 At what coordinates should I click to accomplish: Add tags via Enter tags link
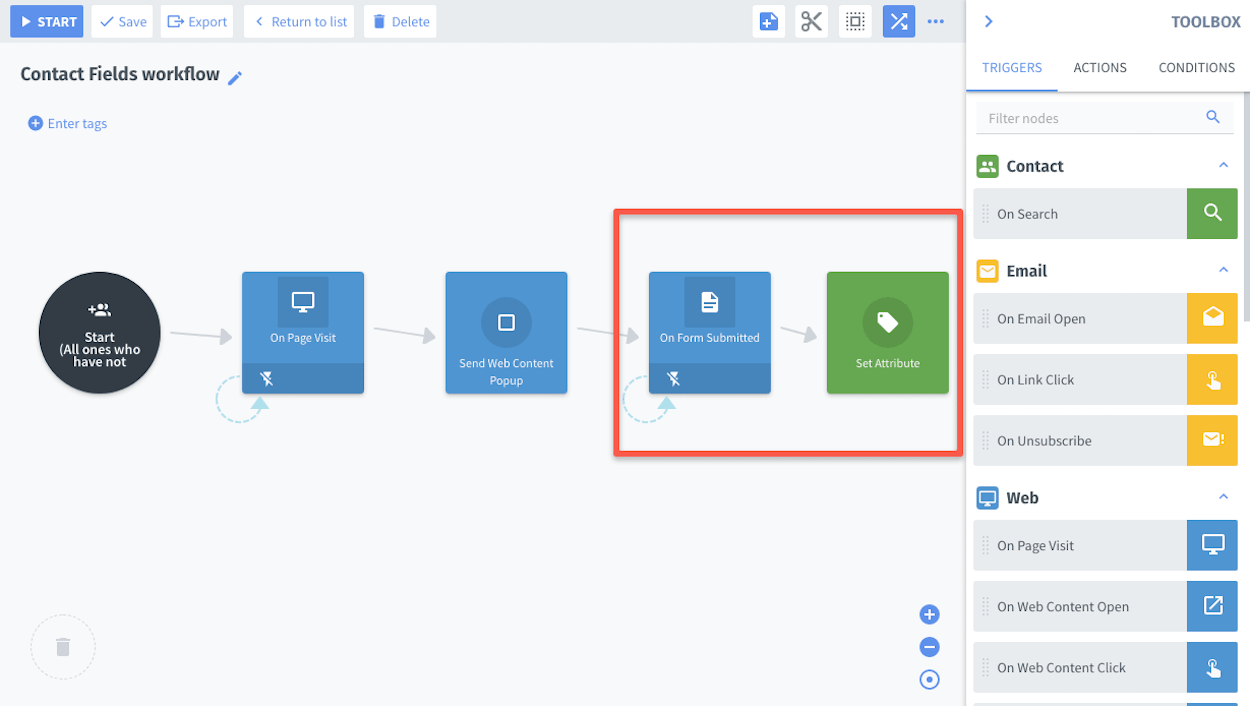coord(68,123)
